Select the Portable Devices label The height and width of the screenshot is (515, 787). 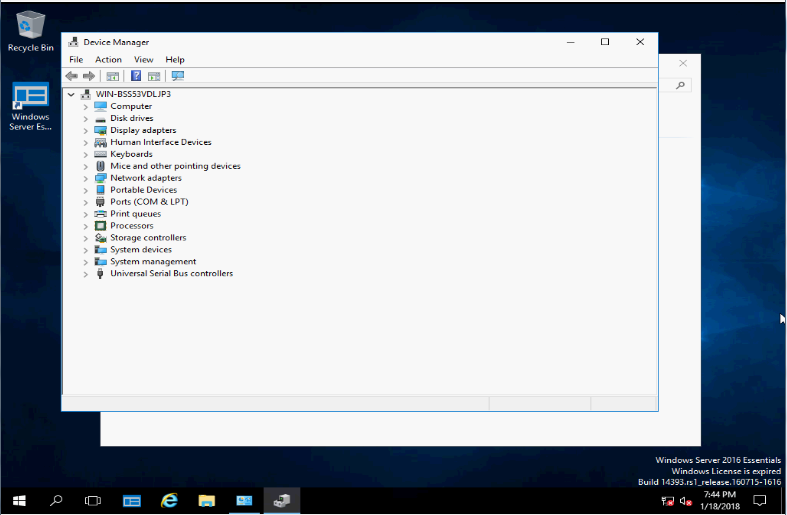[144, 190]
